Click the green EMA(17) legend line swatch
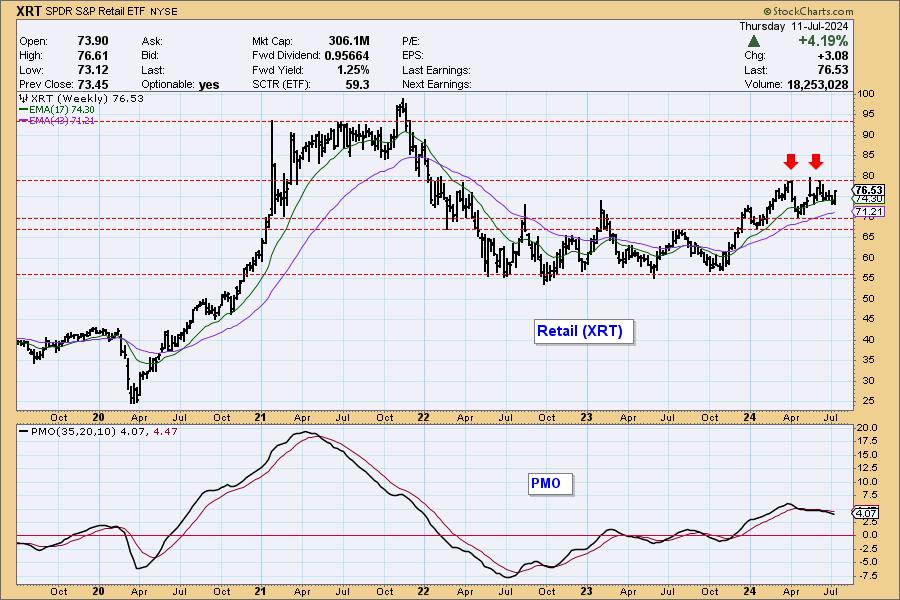 pyautogui.click(x=24, y=110)
